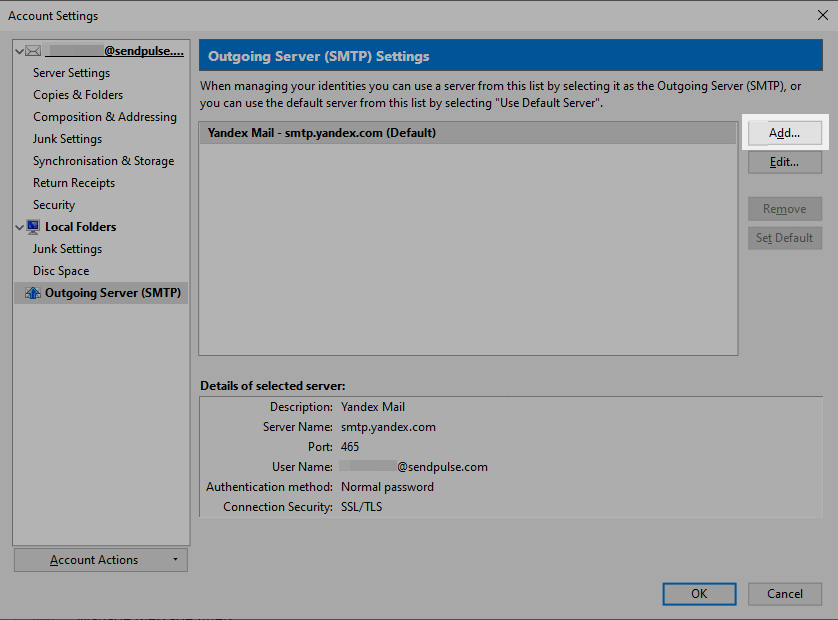The image size is (838, 620).
Task: Confirm settings with the OK button
Action: point(699,593)
